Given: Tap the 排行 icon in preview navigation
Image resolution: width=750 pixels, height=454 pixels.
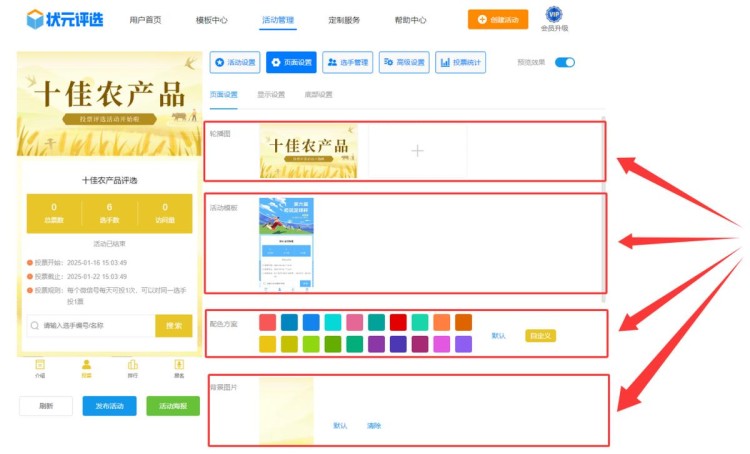Looking at the screenshot, I should click(133, 368).
